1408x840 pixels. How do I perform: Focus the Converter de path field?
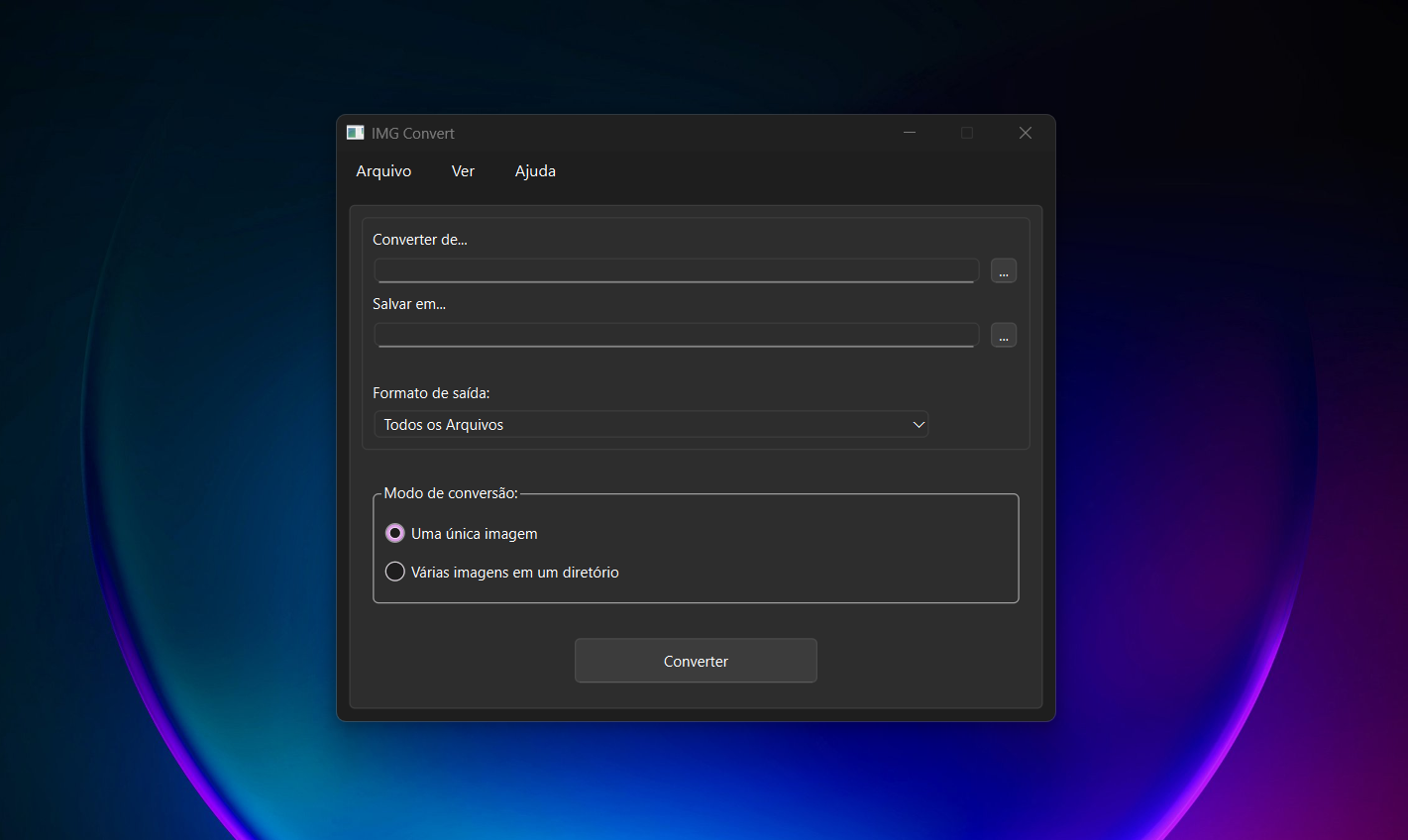tap(676, 270)
